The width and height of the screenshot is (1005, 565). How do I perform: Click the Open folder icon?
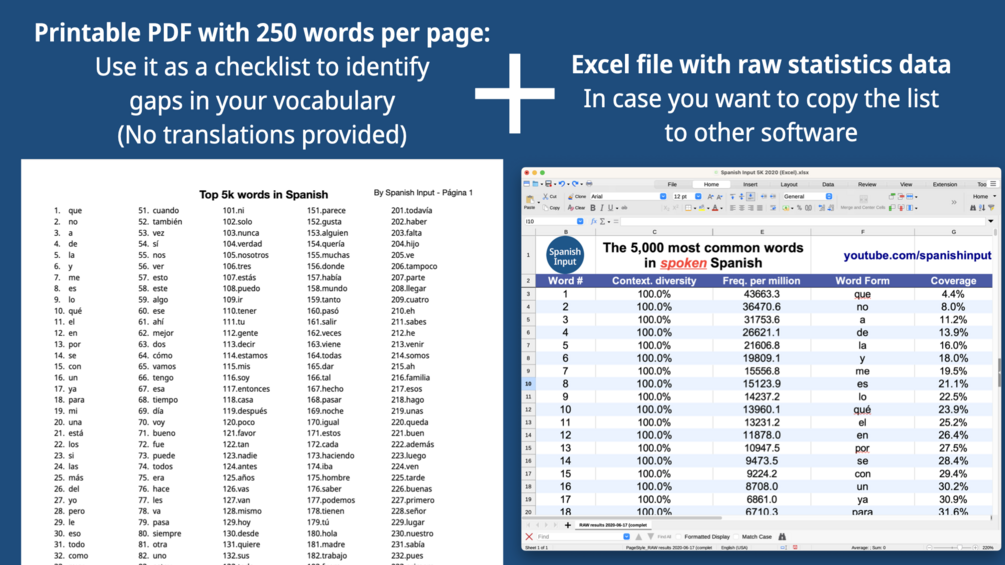coord(535,184)
